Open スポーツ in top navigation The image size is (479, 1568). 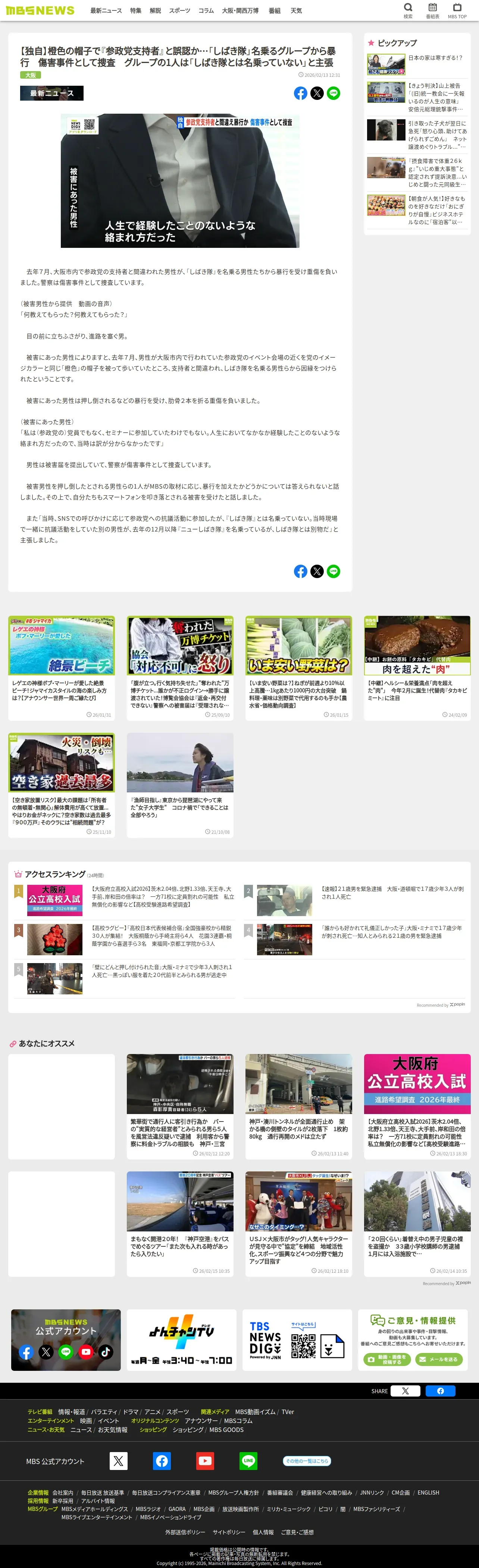tap(179, 10)
